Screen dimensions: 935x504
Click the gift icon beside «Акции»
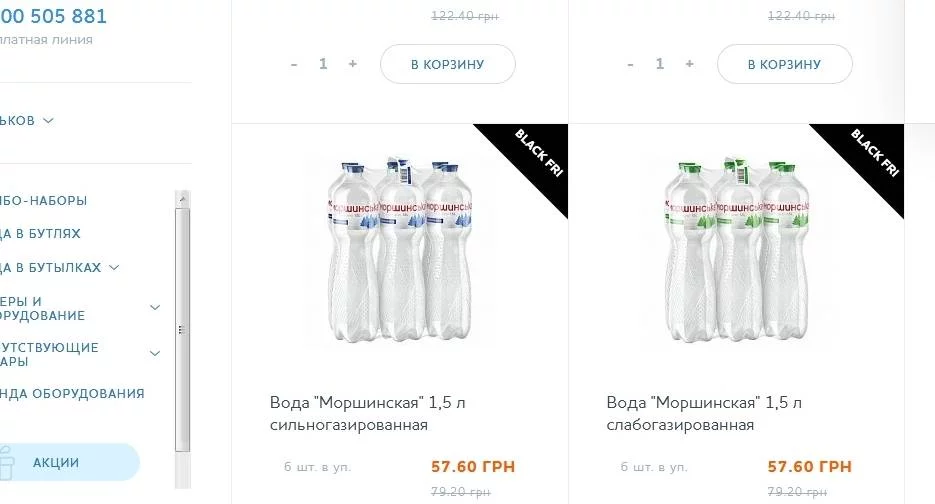click(x=8, y=463)
